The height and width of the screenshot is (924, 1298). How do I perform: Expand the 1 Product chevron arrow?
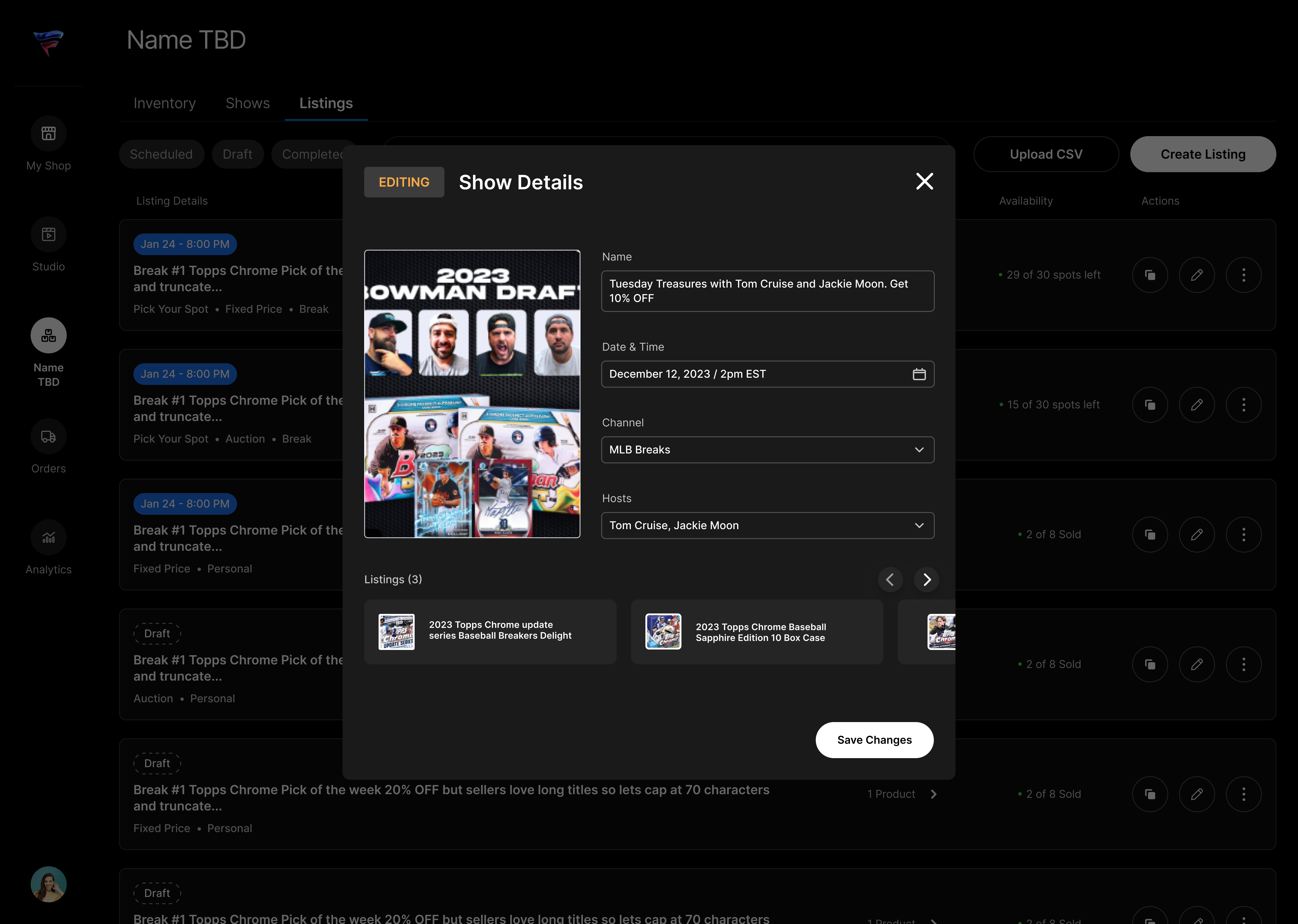click(x=933, y=794)
